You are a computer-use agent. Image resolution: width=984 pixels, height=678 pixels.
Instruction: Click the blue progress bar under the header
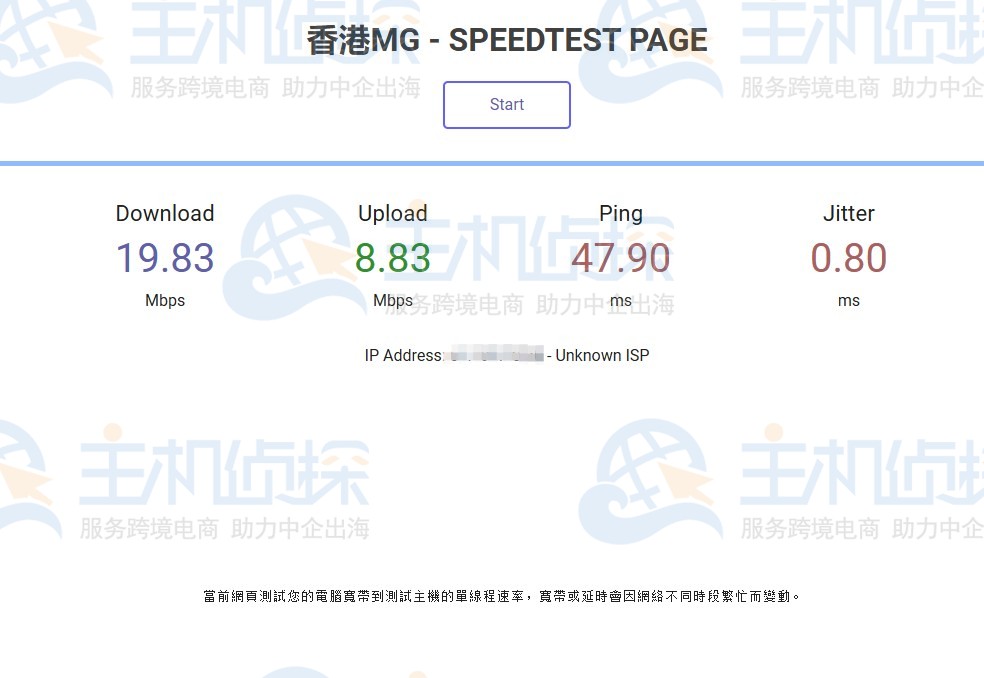pos(492,157)
